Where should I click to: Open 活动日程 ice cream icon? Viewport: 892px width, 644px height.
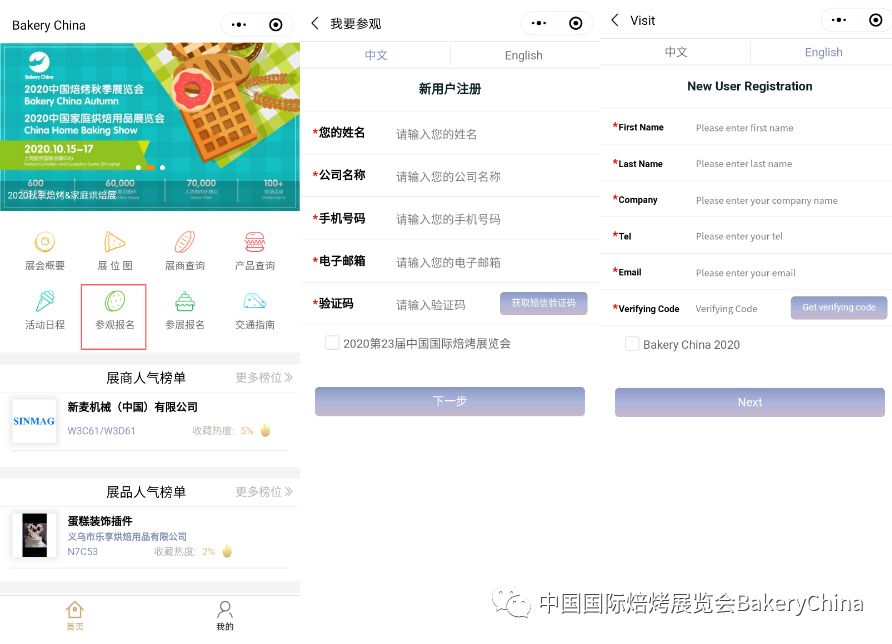click(44, 301)
